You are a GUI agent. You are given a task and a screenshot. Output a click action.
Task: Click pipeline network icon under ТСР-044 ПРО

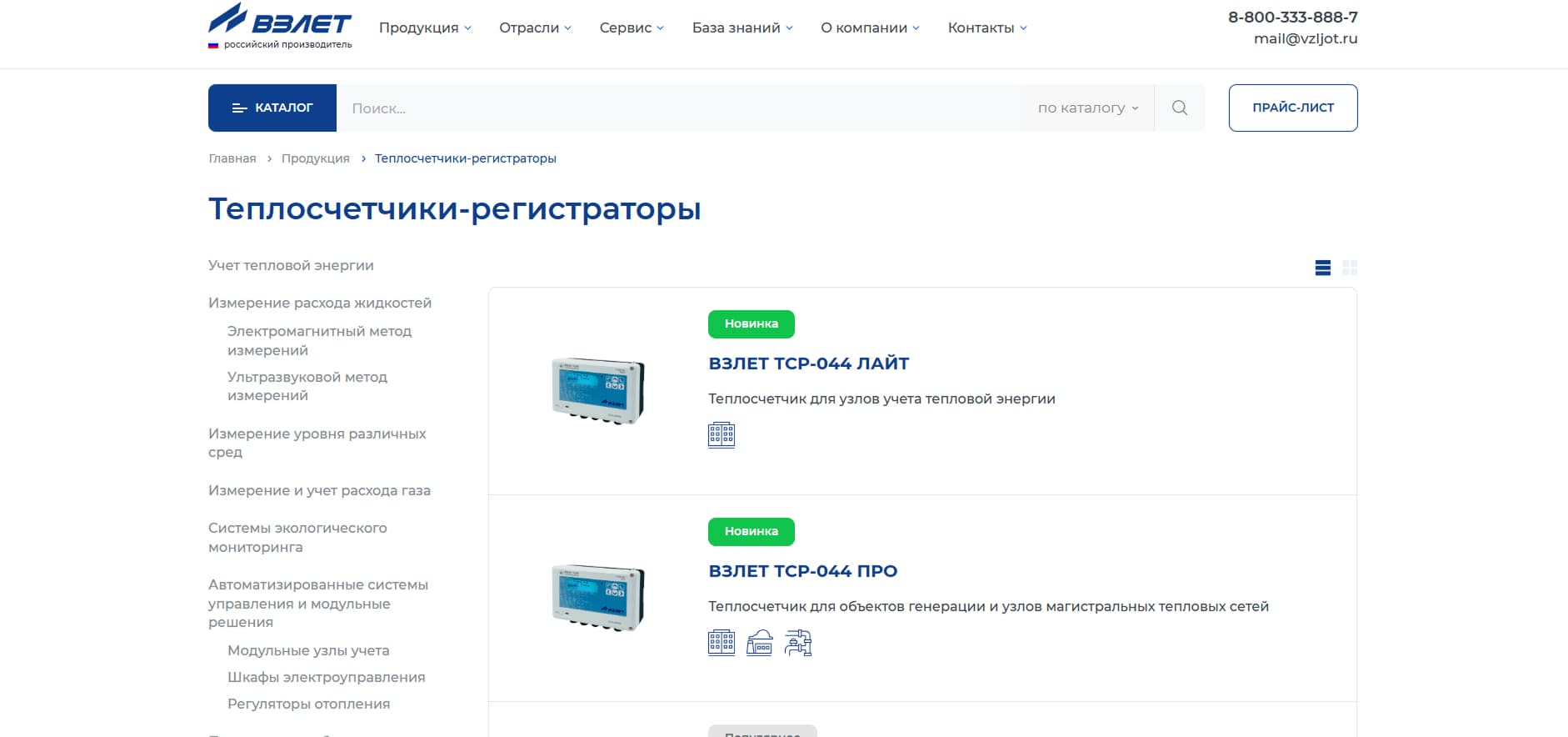797,643
